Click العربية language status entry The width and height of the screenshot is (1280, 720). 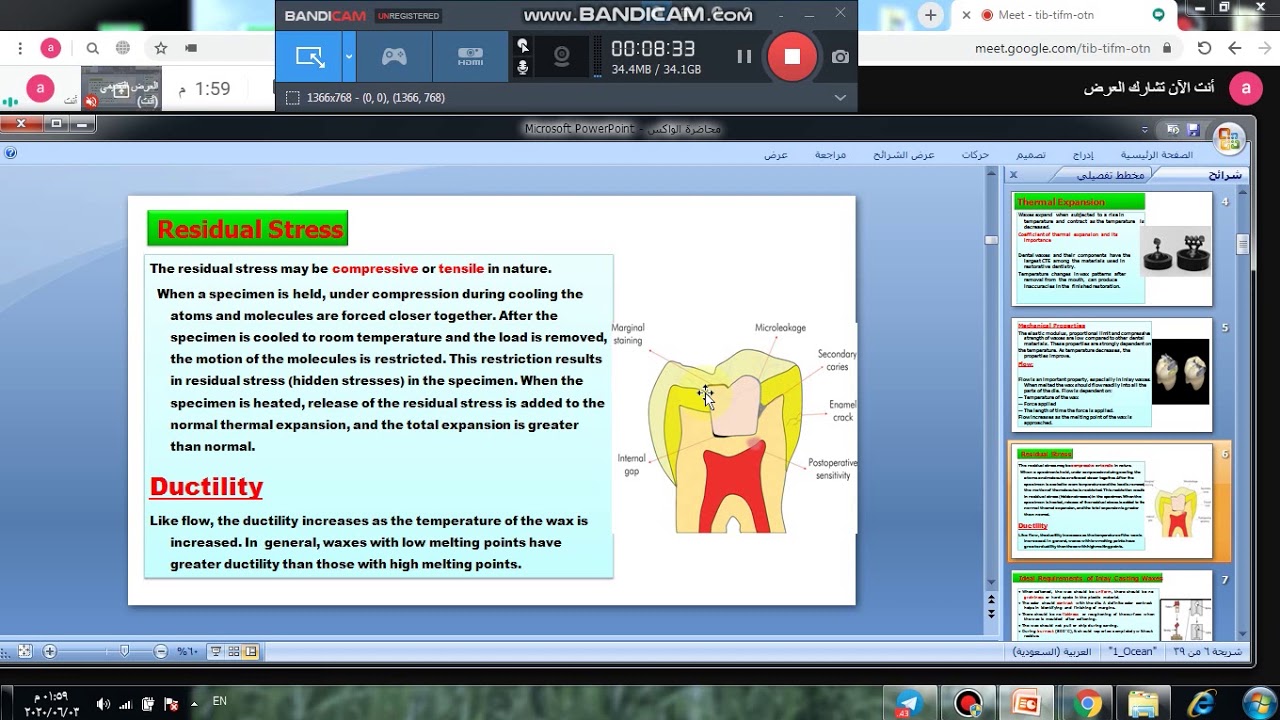click(x=1051, y=651)
